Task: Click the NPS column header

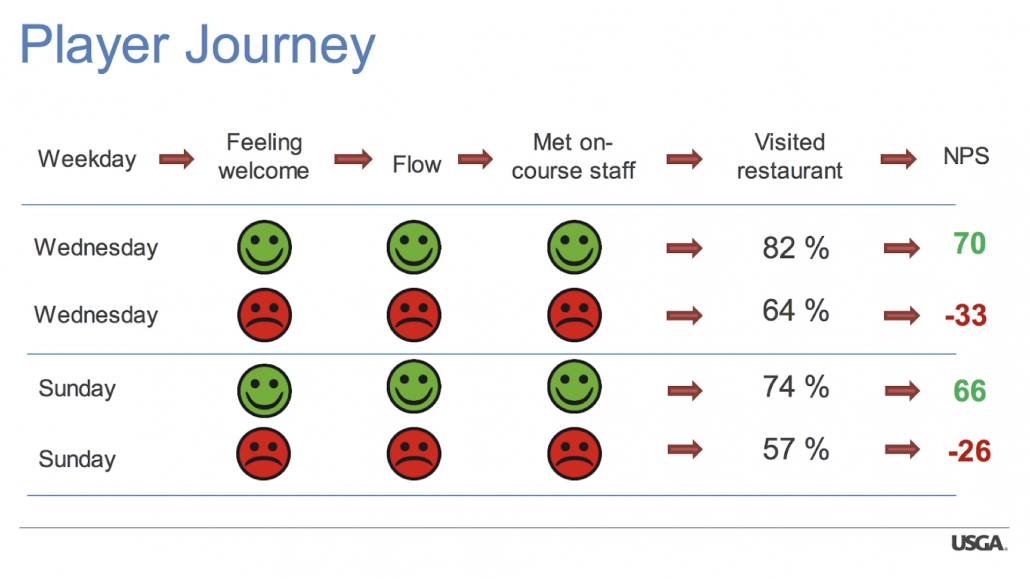Action: tap(966, 156)
